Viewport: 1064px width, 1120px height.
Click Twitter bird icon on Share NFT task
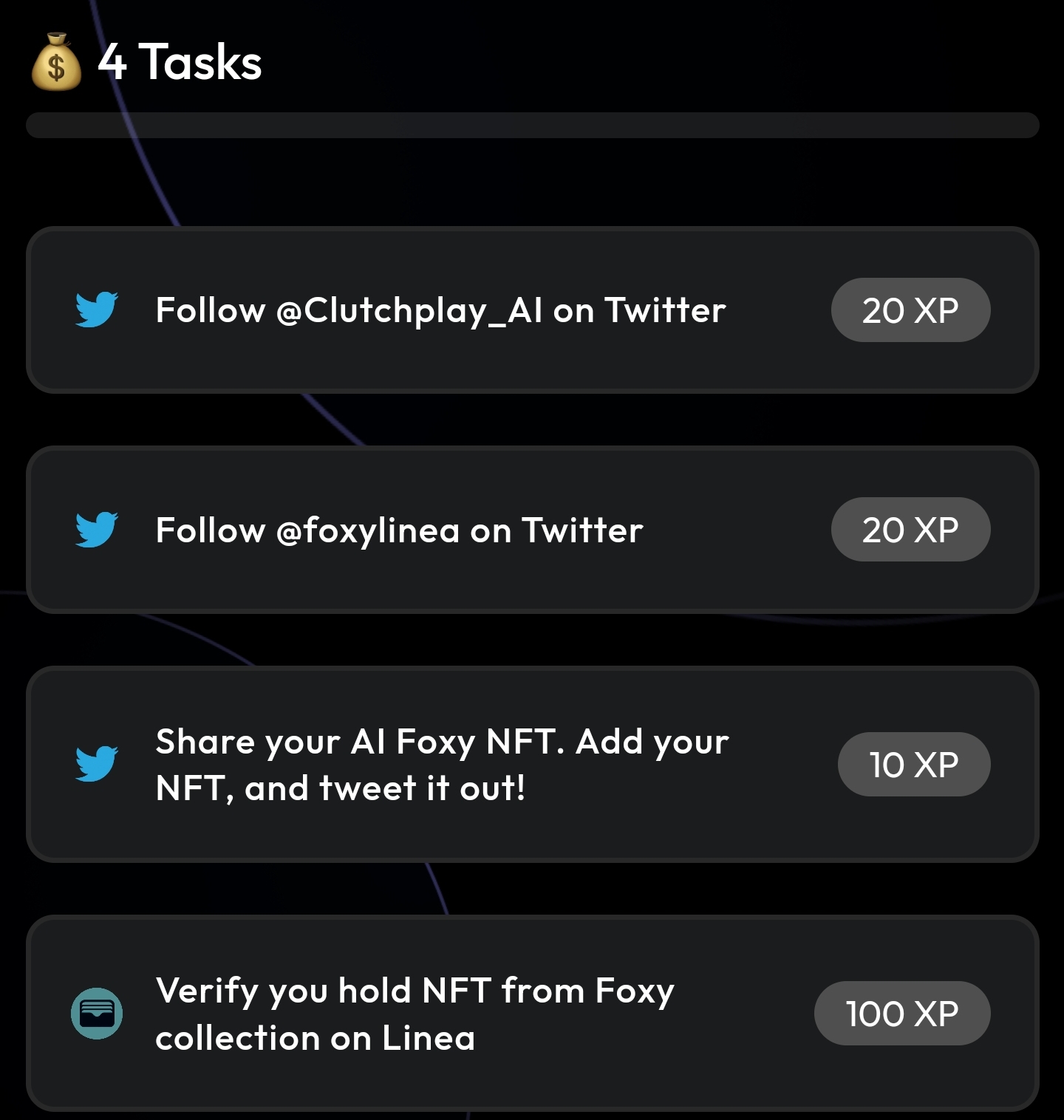point(97,764)
